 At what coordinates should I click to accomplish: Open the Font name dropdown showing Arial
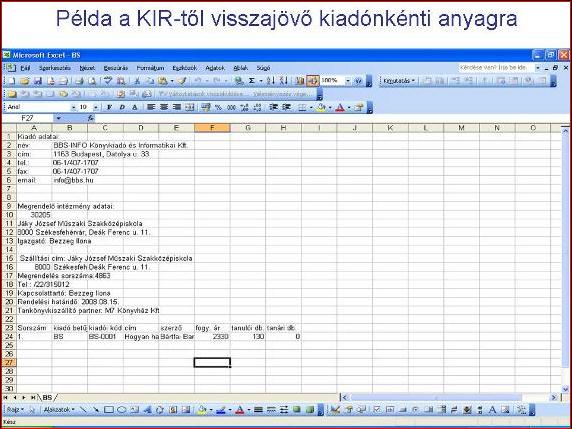click(73, 107)
